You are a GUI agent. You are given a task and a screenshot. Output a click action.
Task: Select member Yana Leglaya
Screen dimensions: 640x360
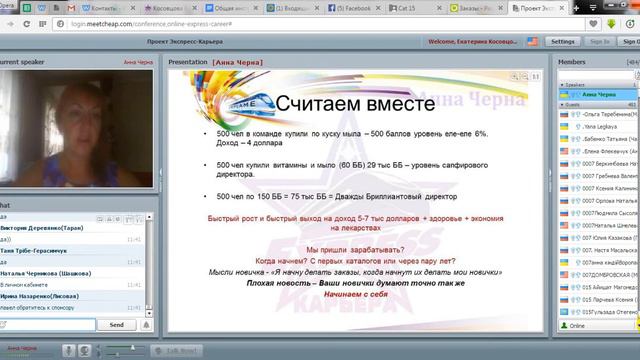tap(598, 127)
